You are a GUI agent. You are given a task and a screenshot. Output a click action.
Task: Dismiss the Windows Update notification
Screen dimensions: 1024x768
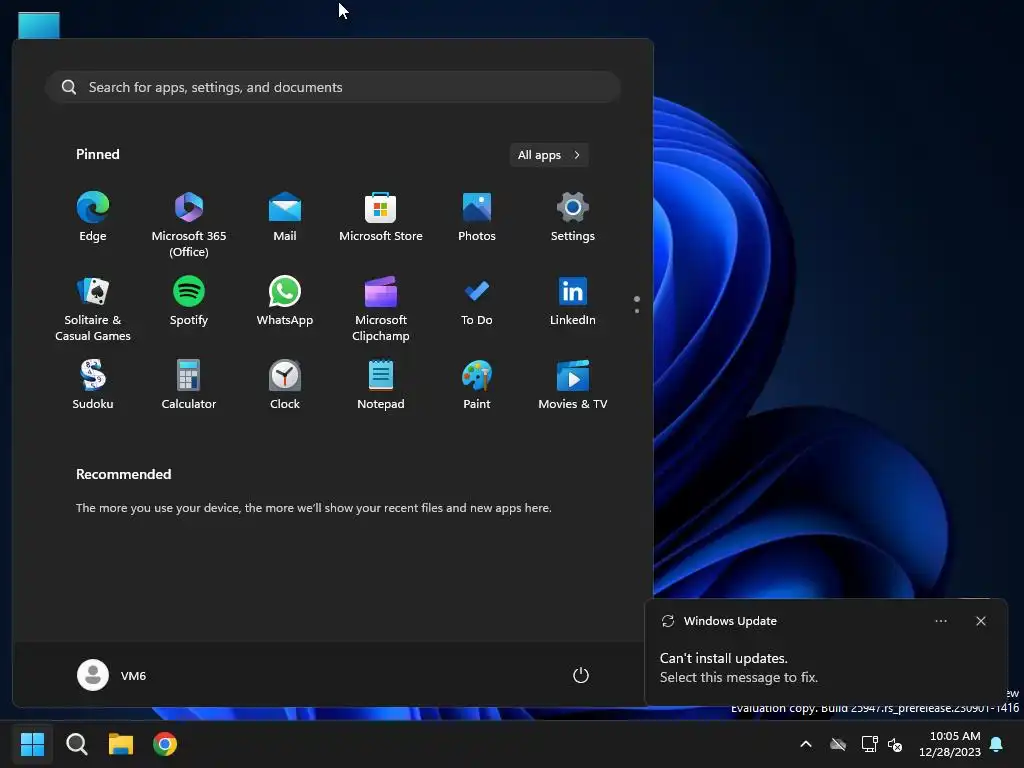point(980,621)
